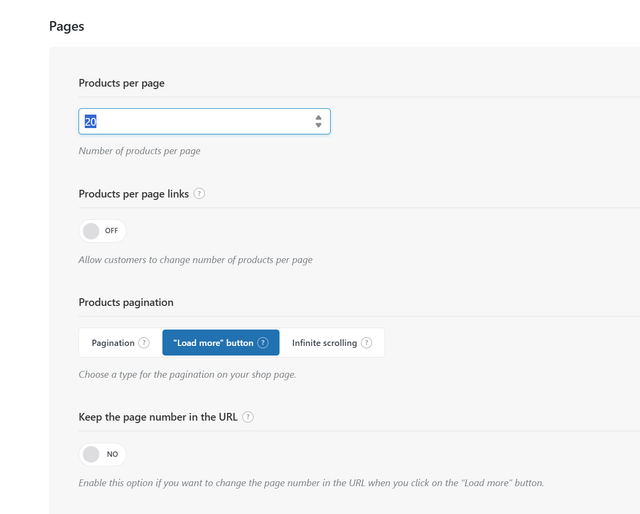Choose Infinite scrolling pagination option

tap(332, 343)
